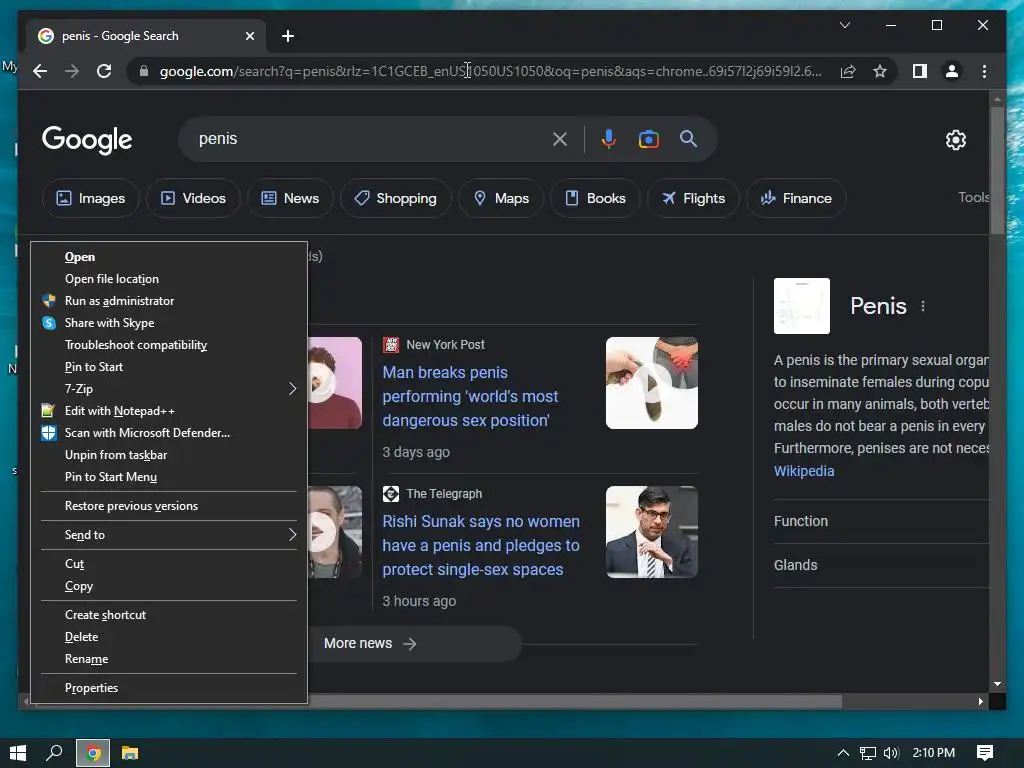Viewport: 1024px width, 768px height.
Task: Click the Rishi Sunak article thumbnail
Action: 652,532
